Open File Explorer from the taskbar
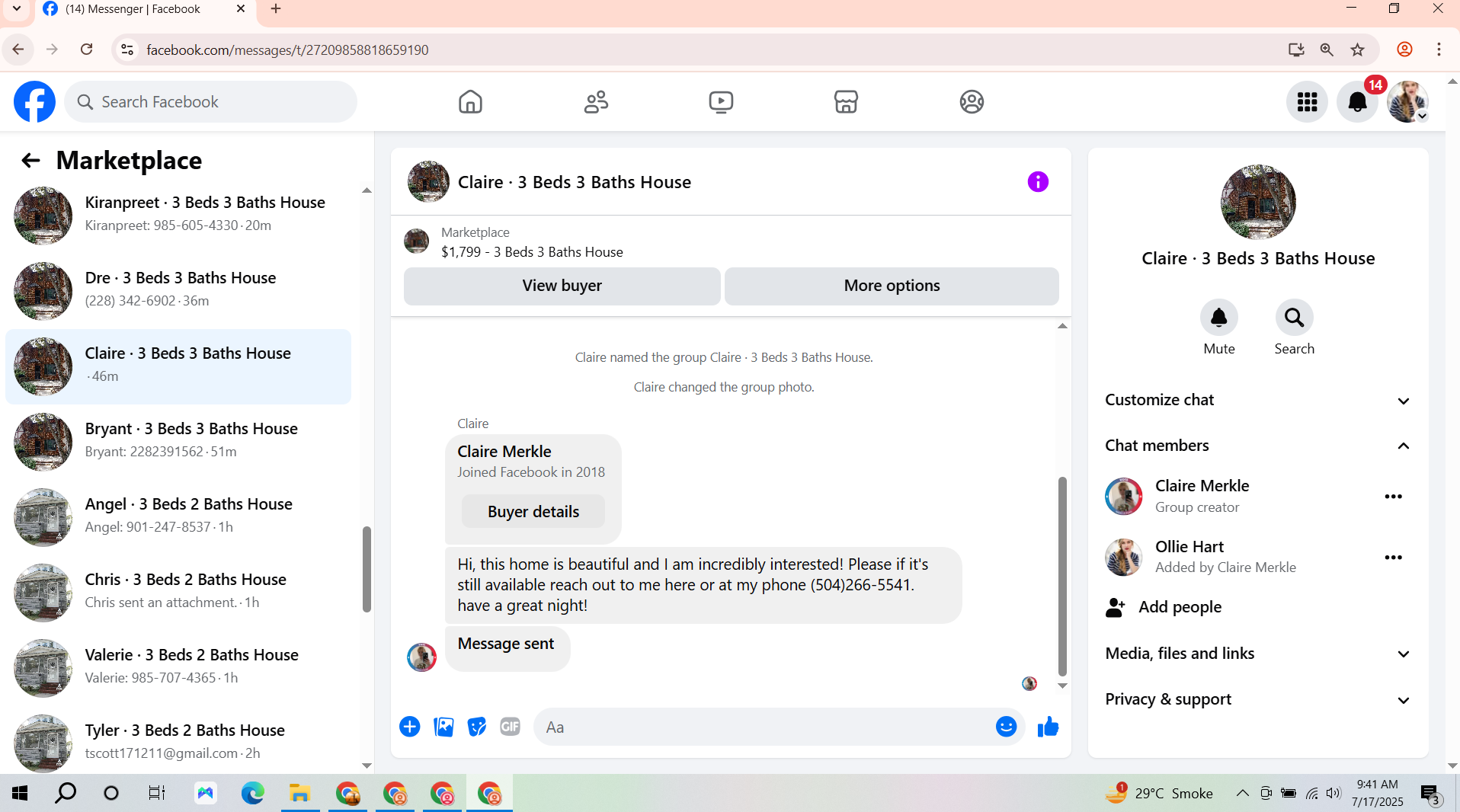 [x=299, y=793]
